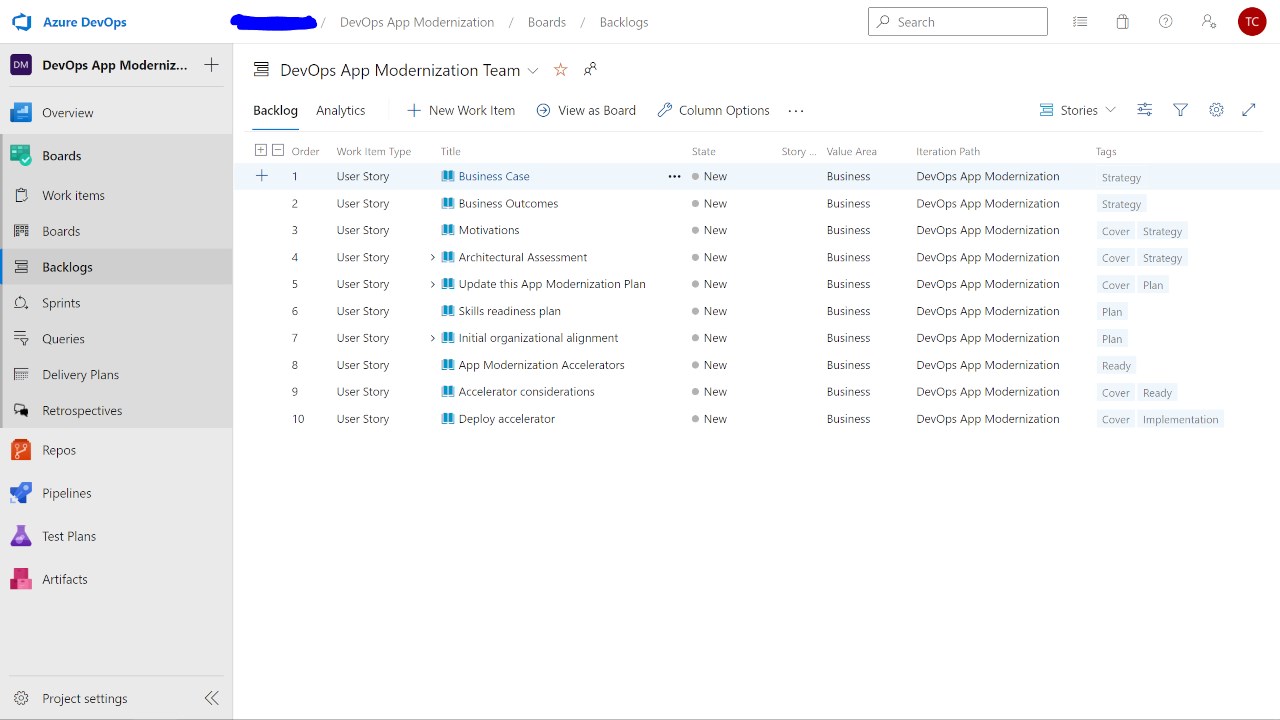Sort by the Title column header
The width and height of the screenshot is (1280, 720).
pyautogui.click(x=451, y=152)
